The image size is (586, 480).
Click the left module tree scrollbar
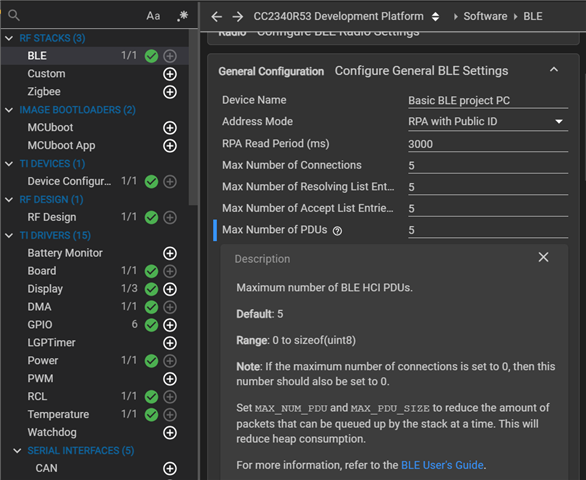tap(193, 117)
